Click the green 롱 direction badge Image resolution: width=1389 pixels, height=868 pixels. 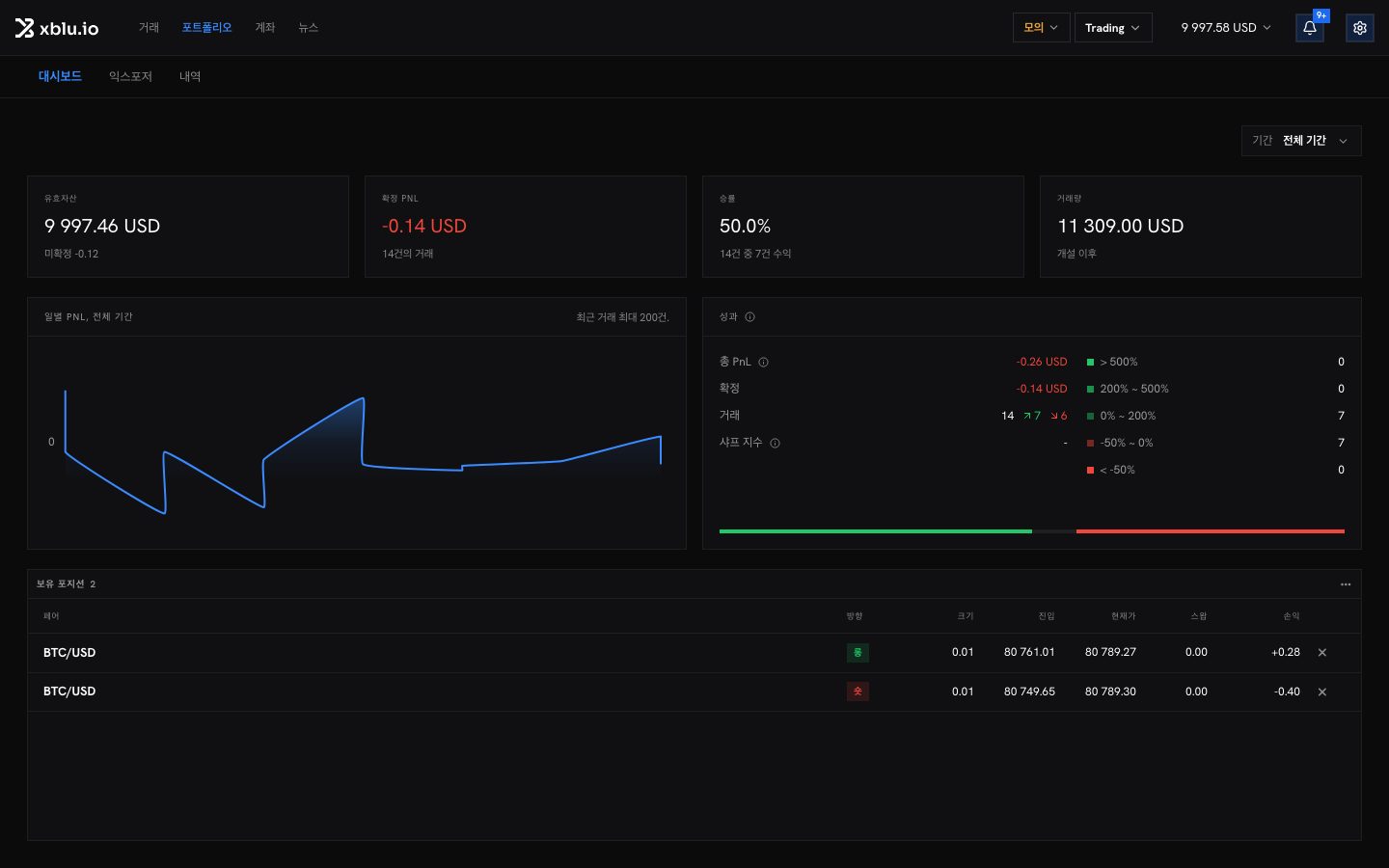click(858, 653)
